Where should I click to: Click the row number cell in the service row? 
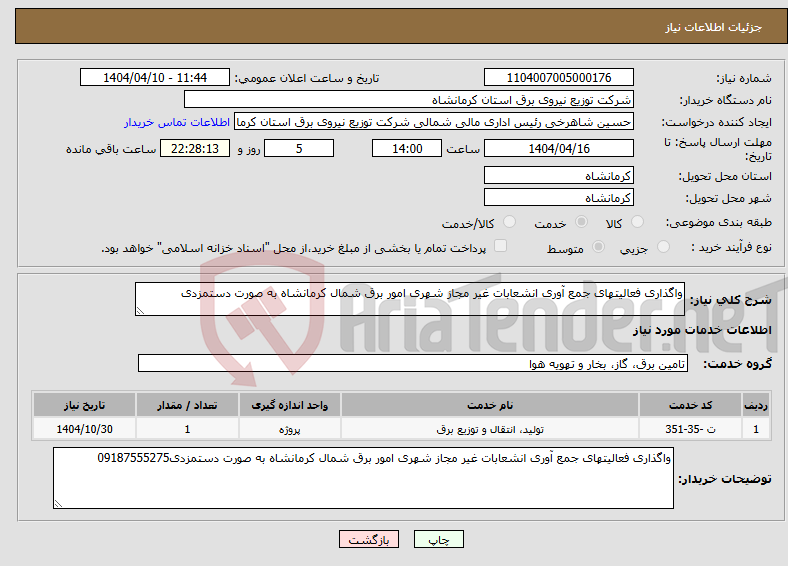coord(756,429)
